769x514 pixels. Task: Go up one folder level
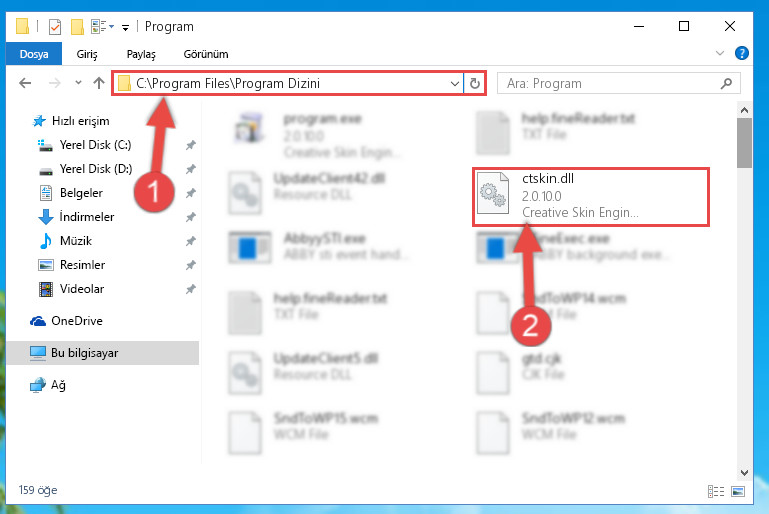[x=99, y=83]
